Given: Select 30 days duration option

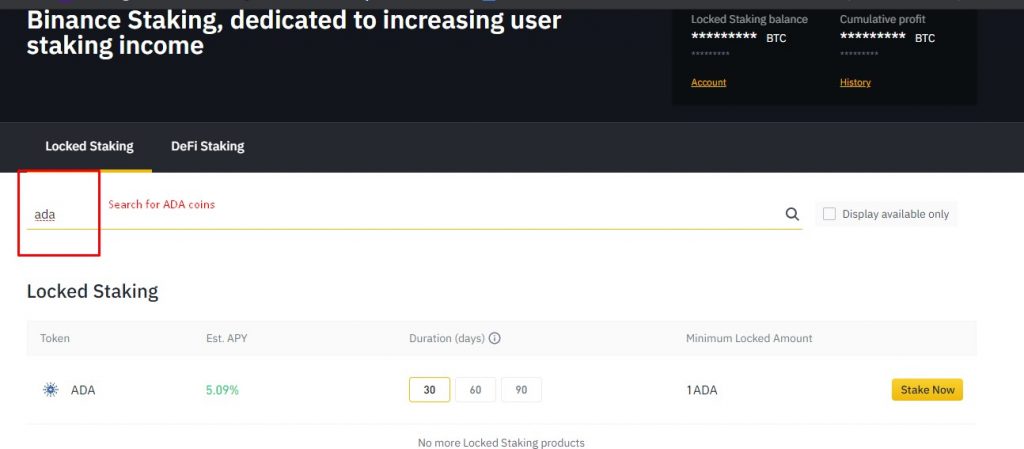Looking at the screenshot, I should (429, 390).
